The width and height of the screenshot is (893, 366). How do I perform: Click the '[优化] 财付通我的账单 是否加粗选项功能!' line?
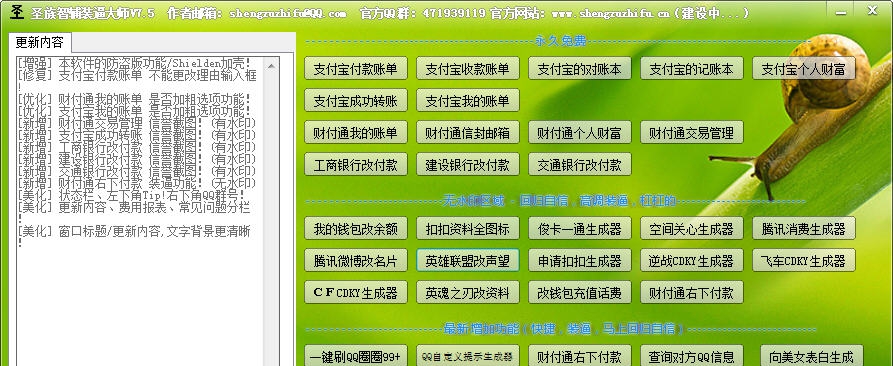134,99
